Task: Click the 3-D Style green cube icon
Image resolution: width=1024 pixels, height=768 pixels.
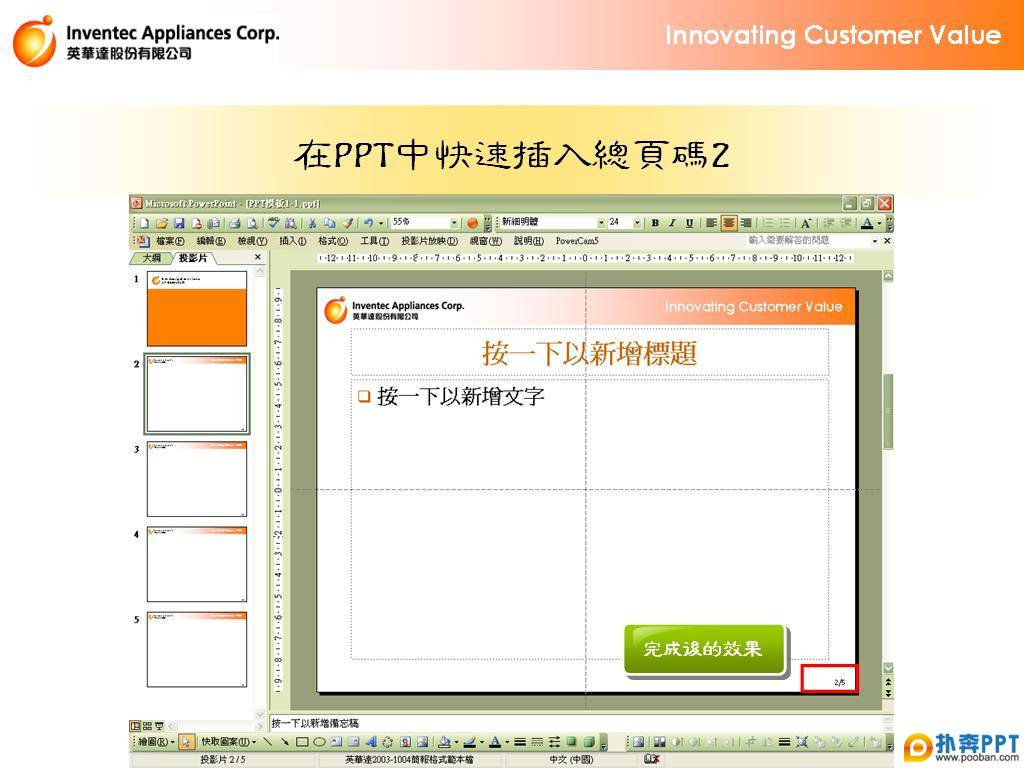Action: [x=588, y=742]
